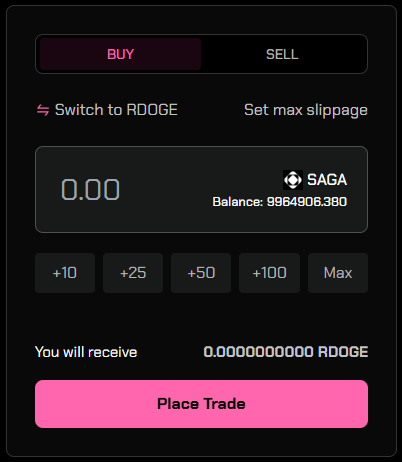
Task: Select the BUY tab
Action: (x=120, y=54)
